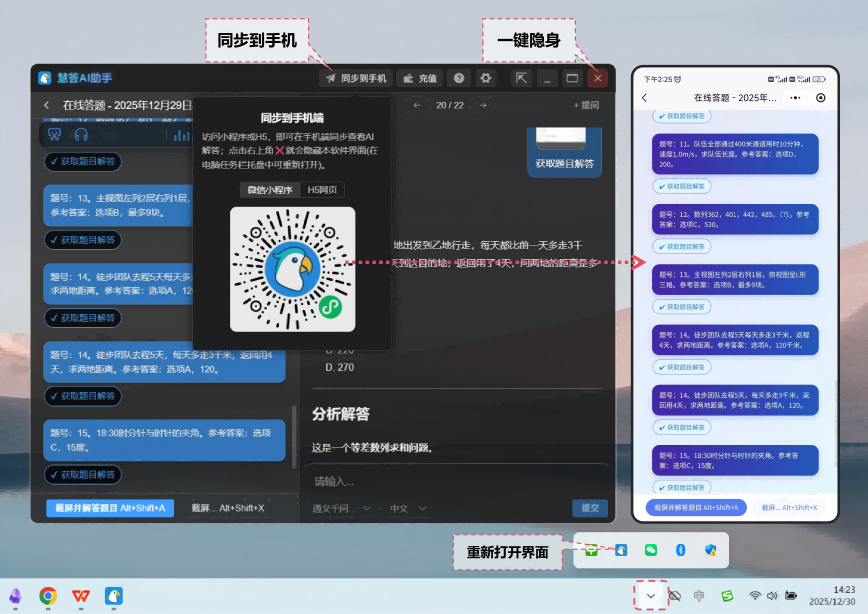
Task: Expand the hidden tray icons chevron
Action: 651,596
